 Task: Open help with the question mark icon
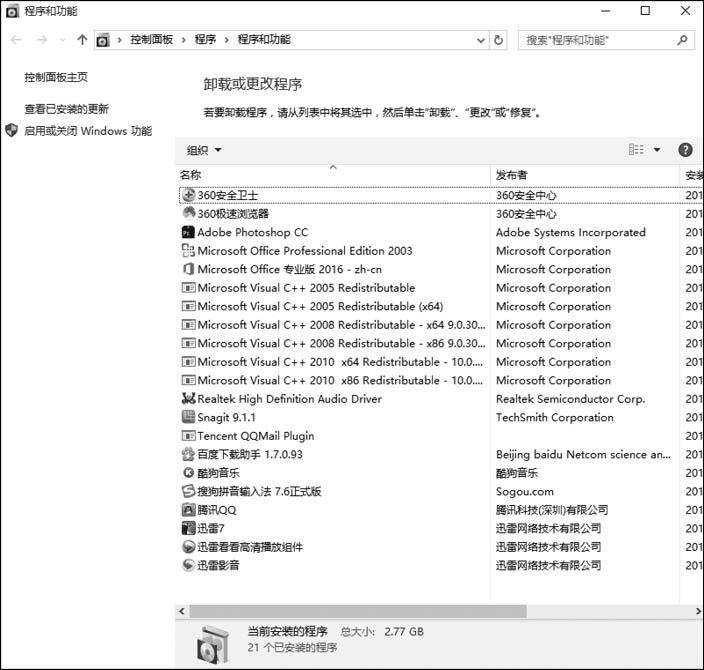pos(685,150)
